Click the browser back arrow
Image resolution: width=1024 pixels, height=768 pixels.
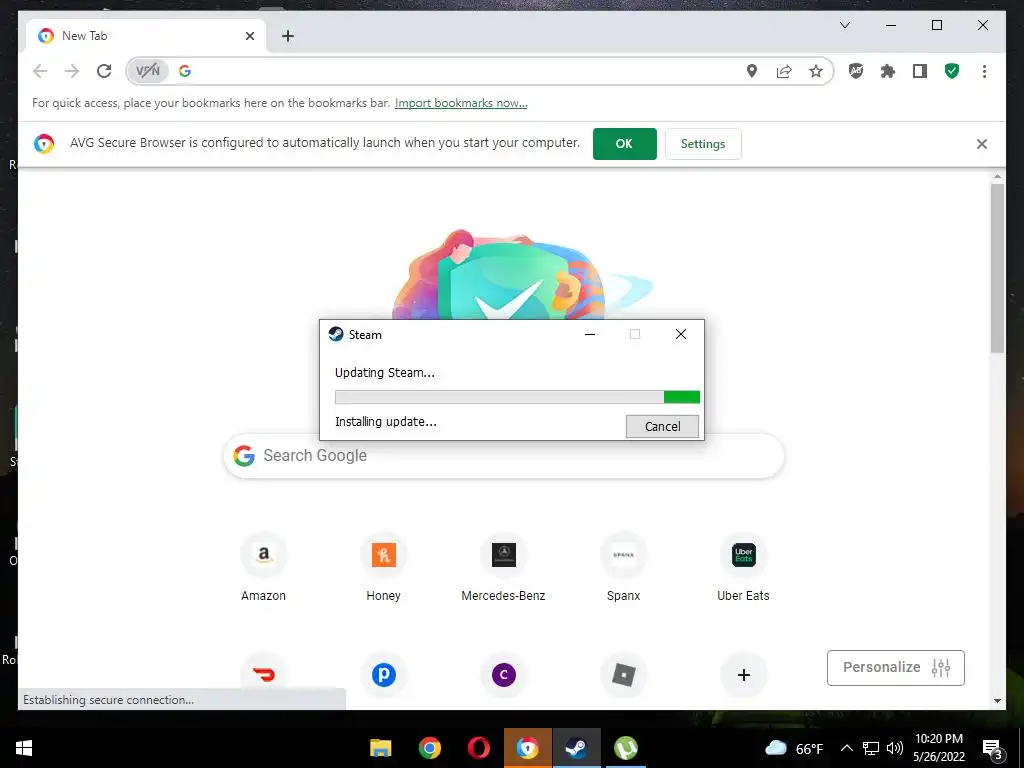point(40,71)
